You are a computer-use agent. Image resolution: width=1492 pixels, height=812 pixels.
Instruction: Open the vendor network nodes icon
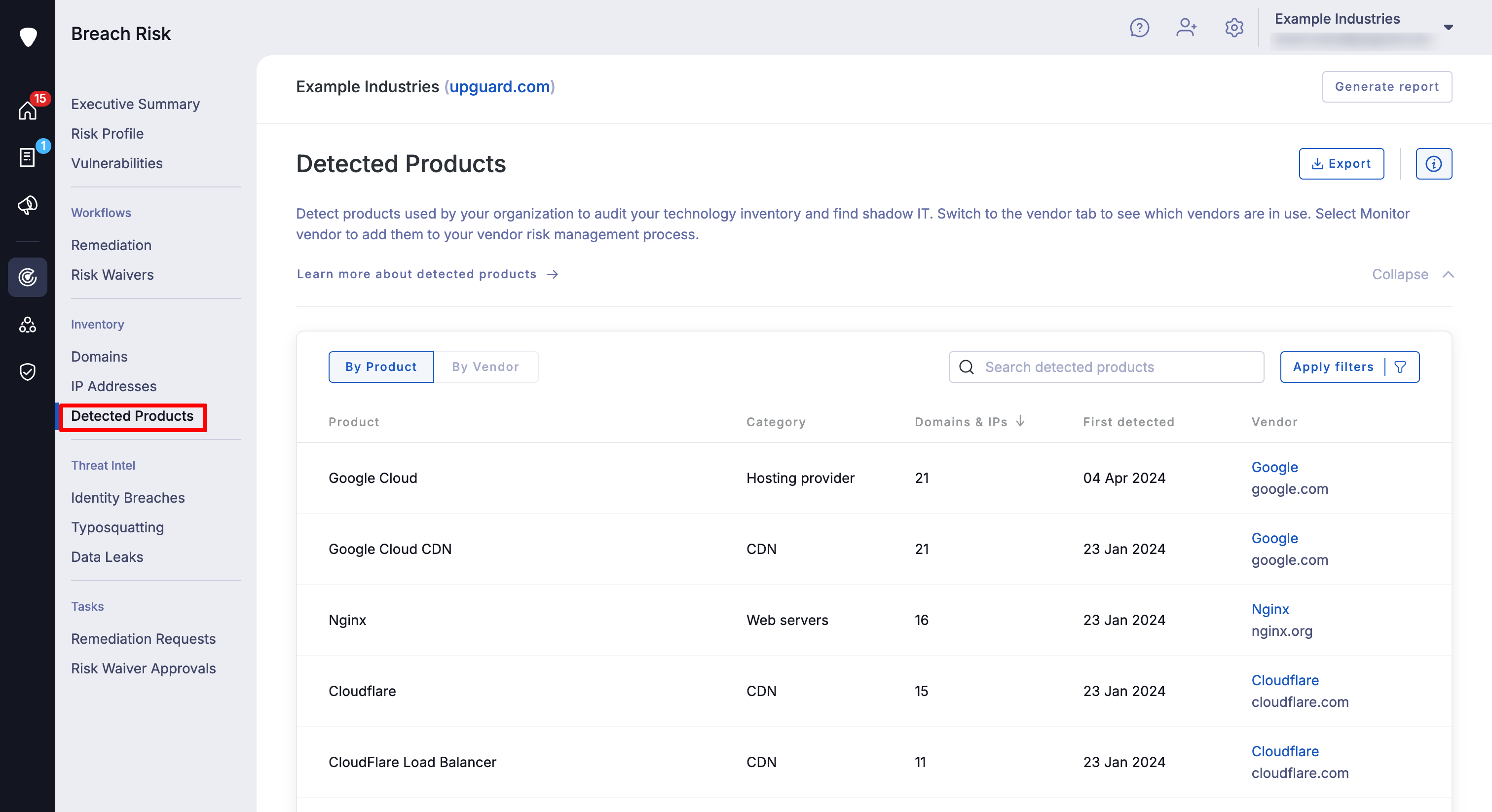coord(28,325)
